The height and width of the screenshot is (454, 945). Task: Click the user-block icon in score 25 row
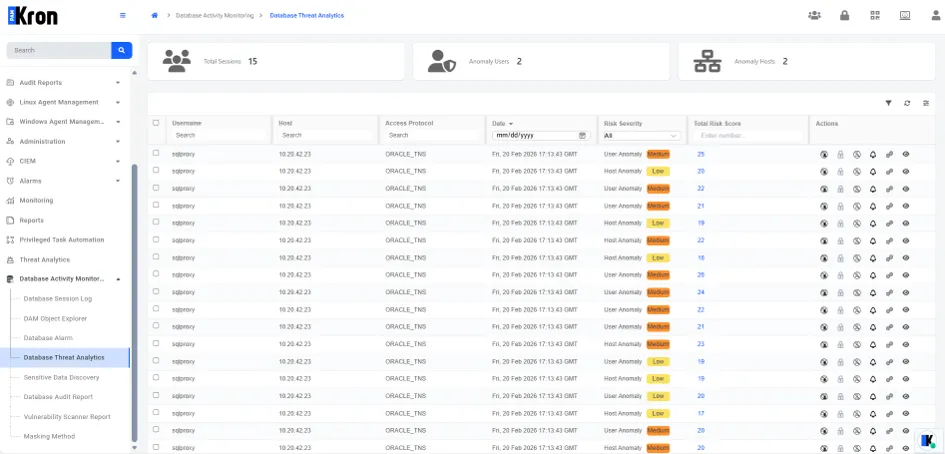[x=824, y=154]
